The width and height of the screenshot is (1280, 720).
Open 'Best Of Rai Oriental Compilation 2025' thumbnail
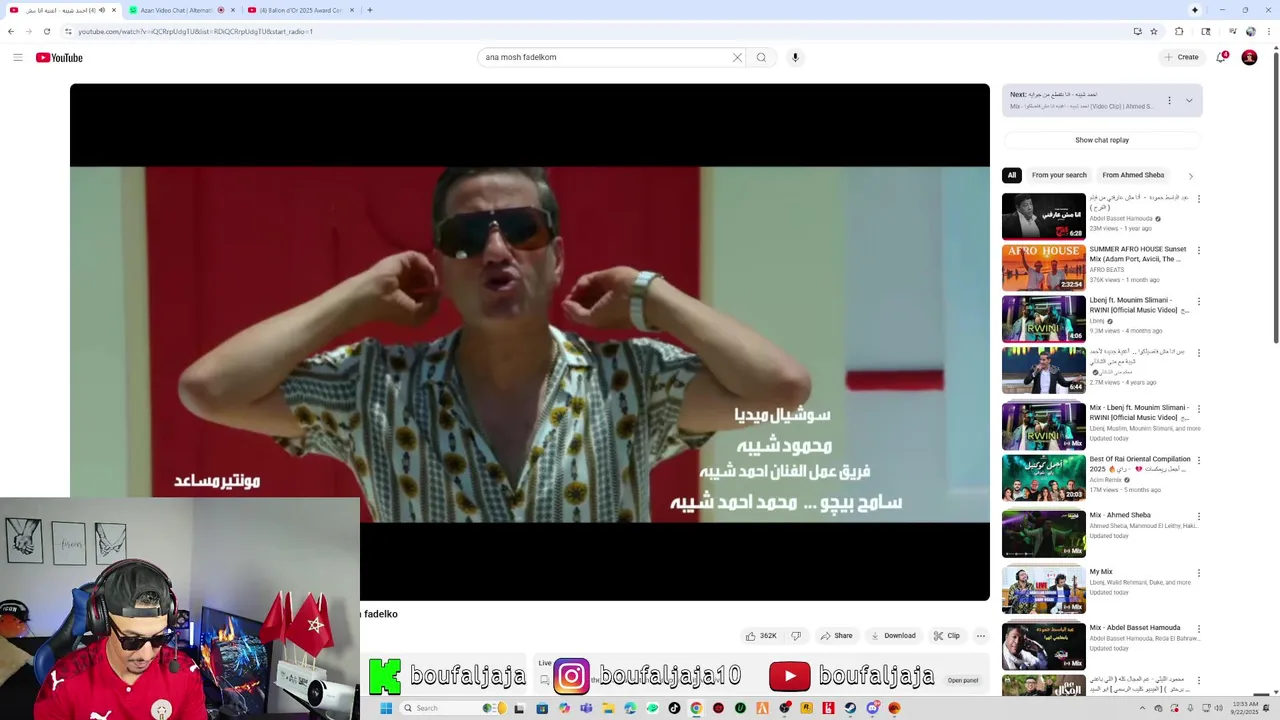[x=1044, y=478]
